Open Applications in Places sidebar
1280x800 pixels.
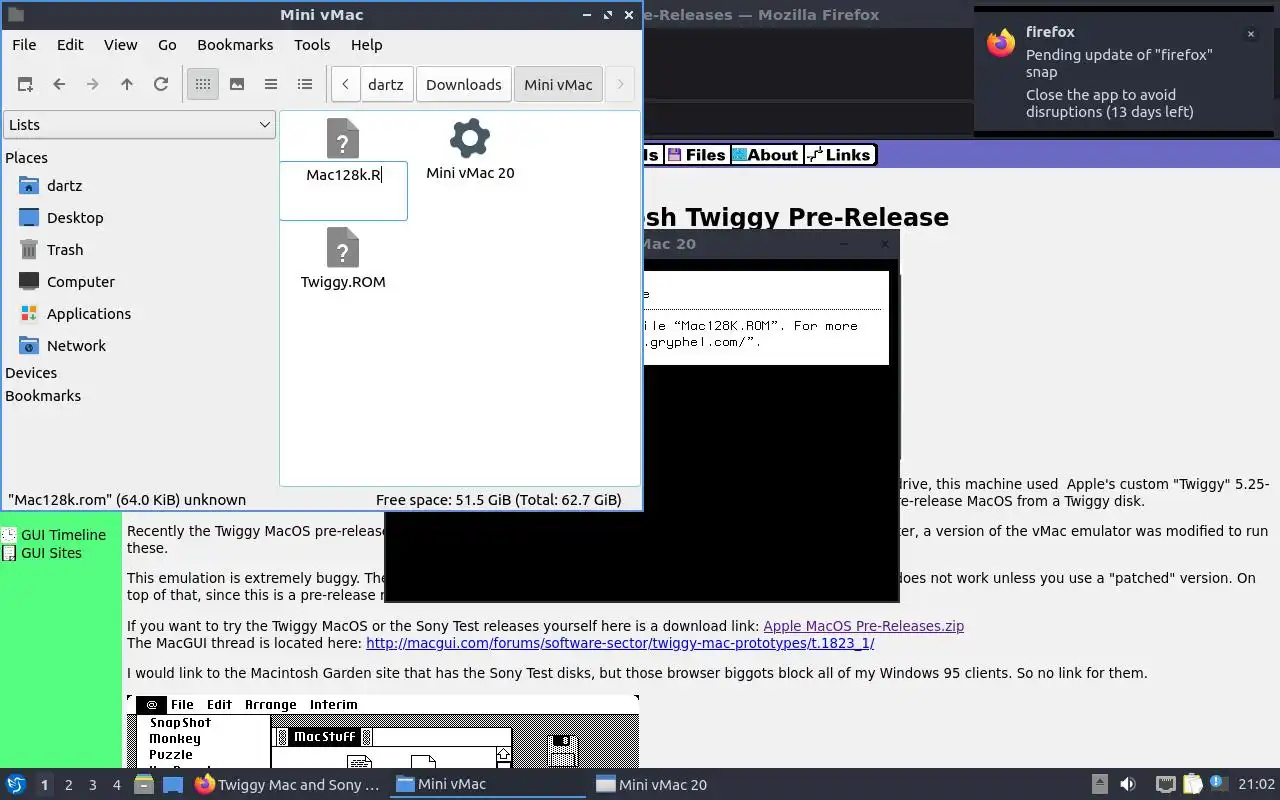coord(89,314)
